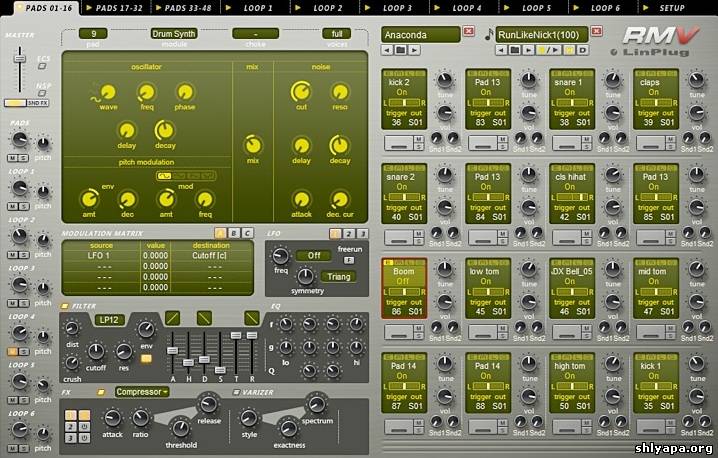
Task: Select modulation matrix page B button
Action: pos(233,233)
